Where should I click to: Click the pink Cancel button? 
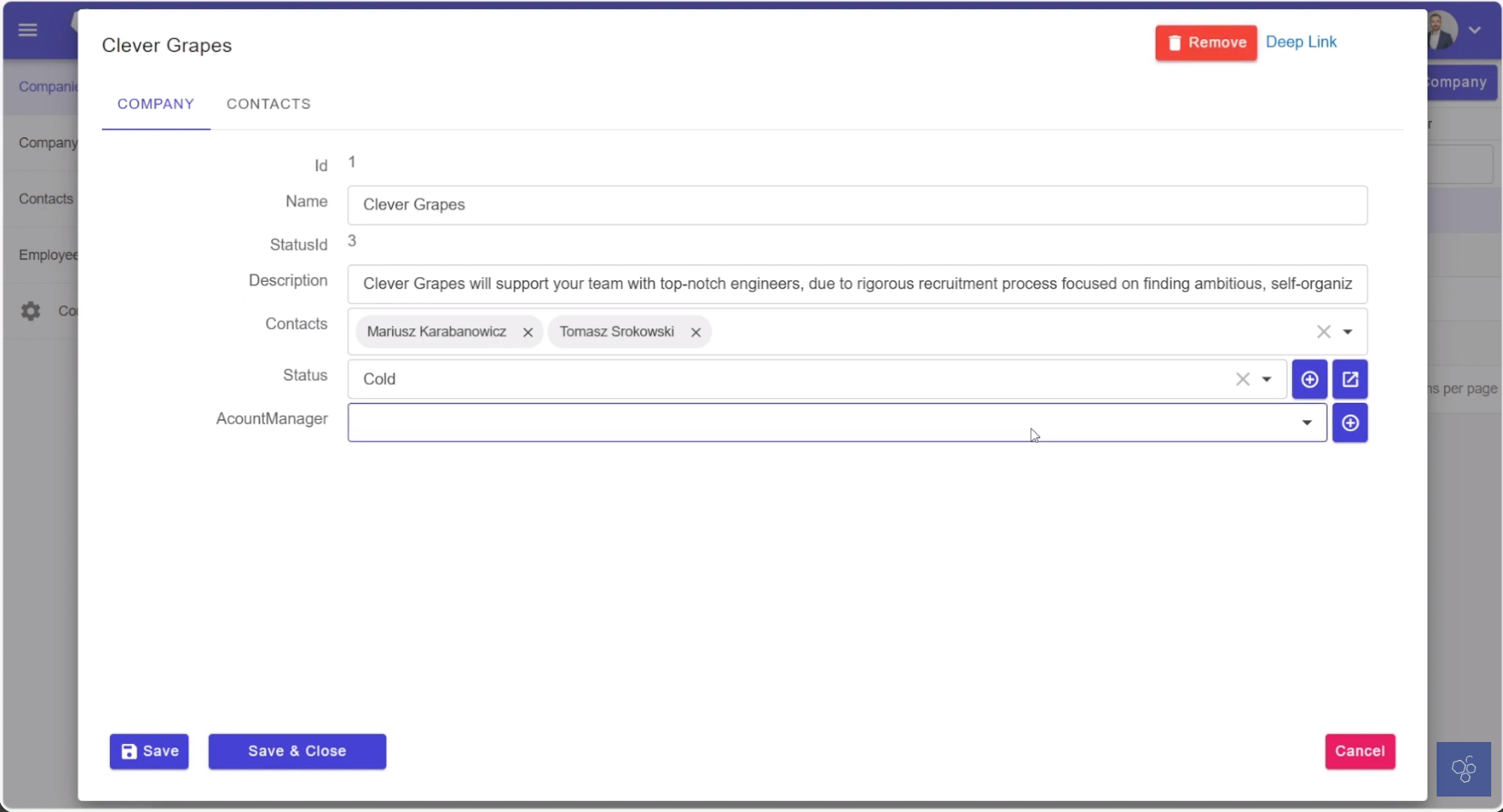click(1359, 751)
